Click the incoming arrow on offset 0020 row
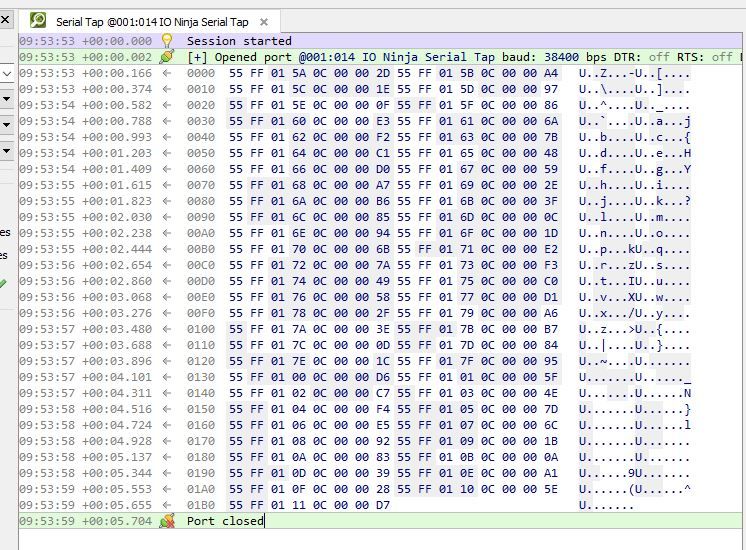 coord(167,105)
